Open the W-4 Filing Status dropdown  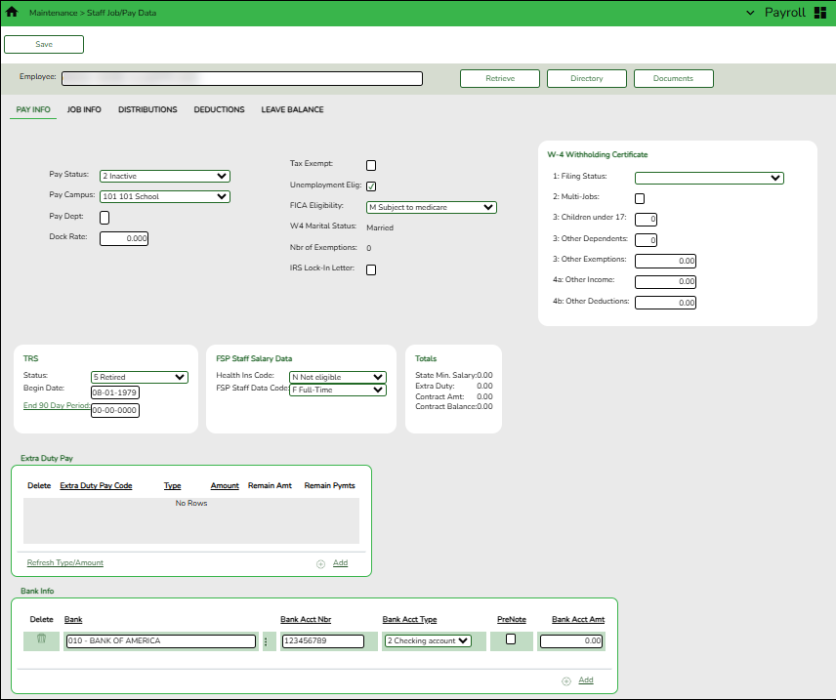(x=709, y=178)
